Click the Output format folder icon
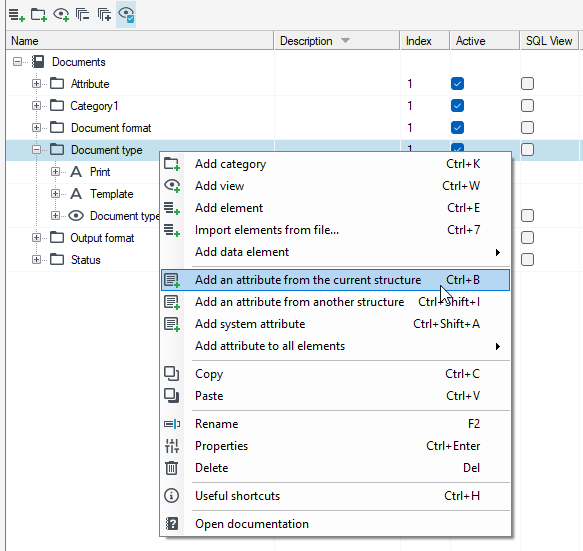583x551 pixels. click(57, 238)
